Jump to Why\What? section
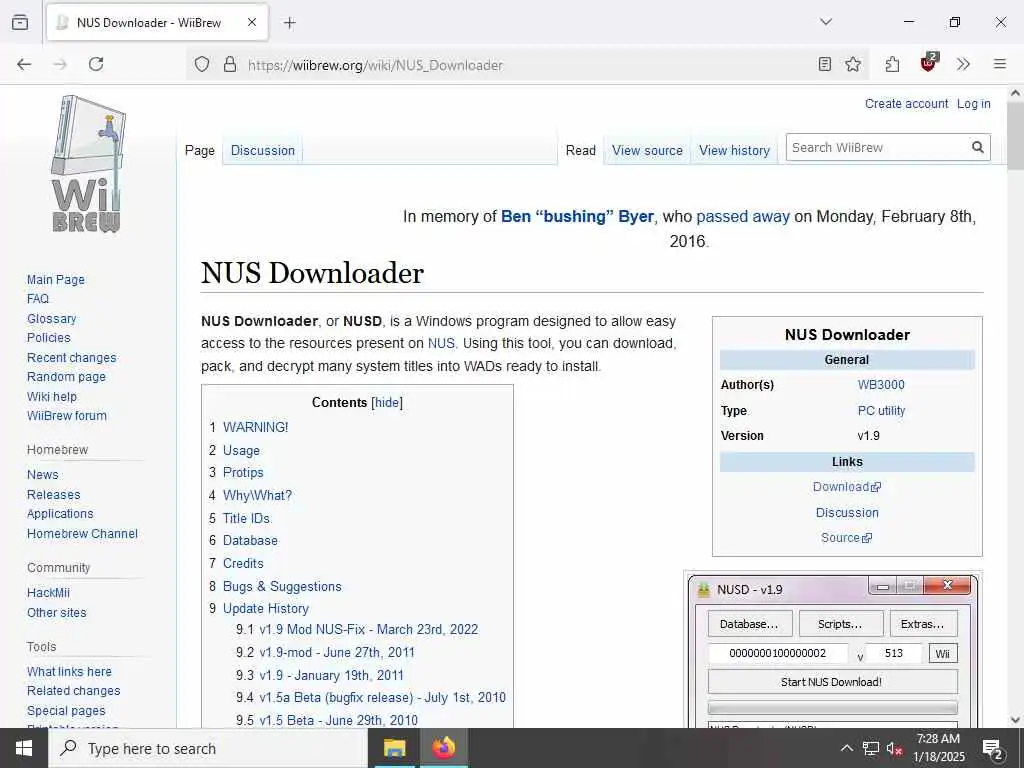This screenshot has width=1024, height=768. pos(257,495)
